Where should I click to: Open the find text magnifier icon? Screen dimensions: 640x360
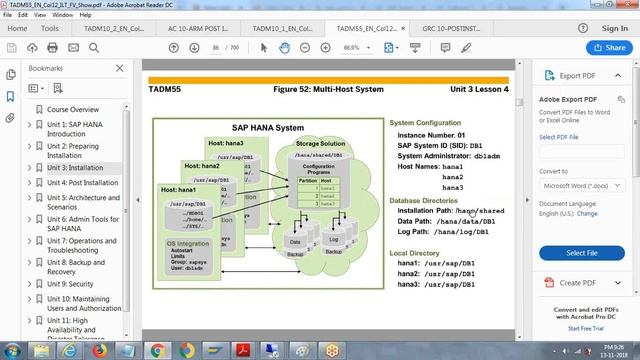(x=94, y=48)
